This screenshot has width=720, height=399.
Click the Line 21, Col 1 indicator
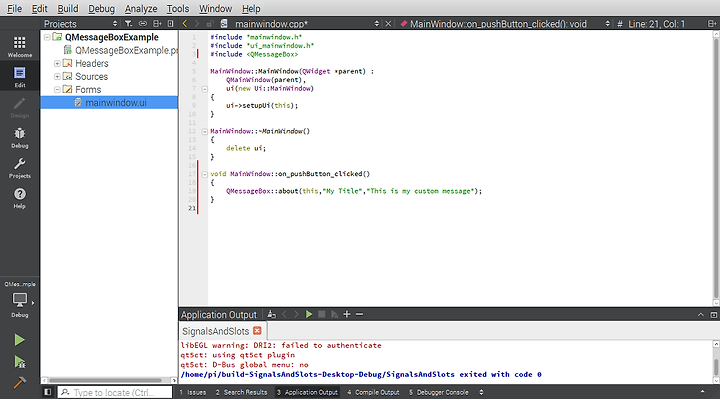click(656, 24)
